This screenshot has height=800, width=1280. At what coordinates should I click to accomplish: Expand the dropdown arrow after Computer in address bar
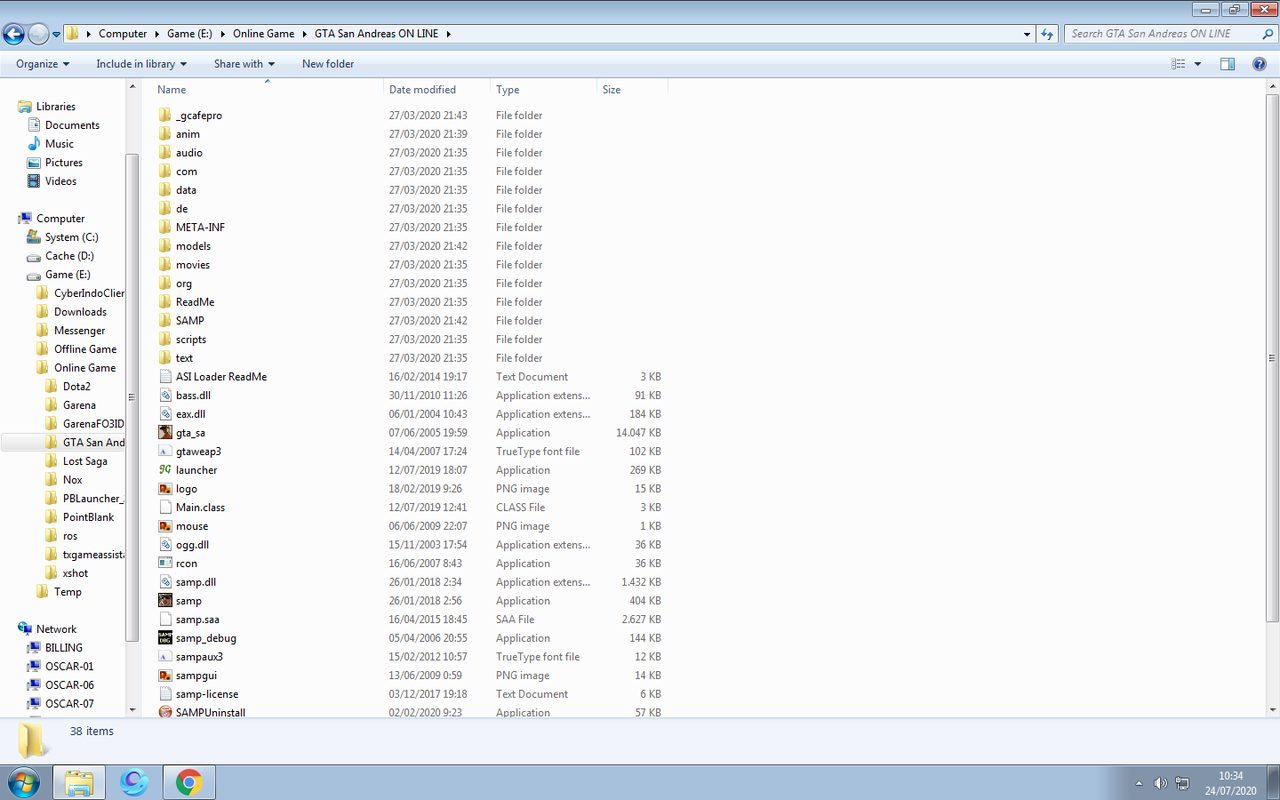pos(156,34)
